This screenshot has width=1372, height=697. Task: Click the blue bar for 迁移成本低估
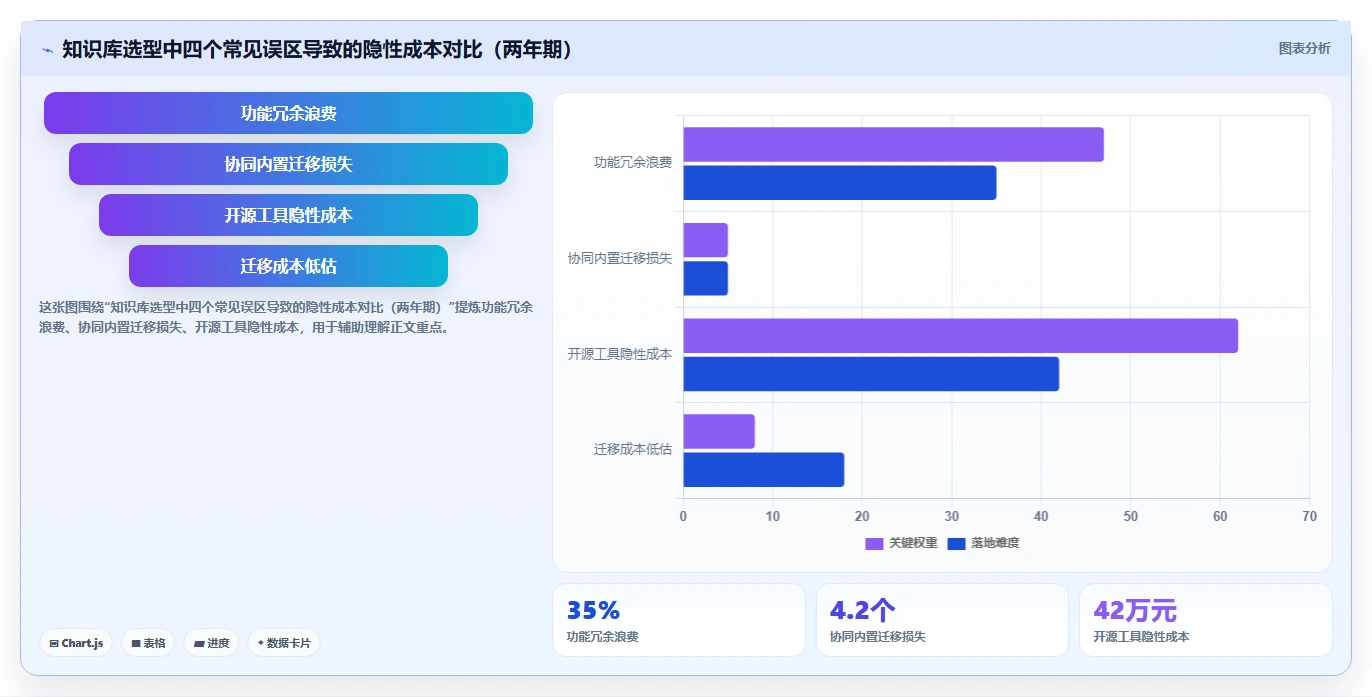pyautogui.click(x=763, y=469)
